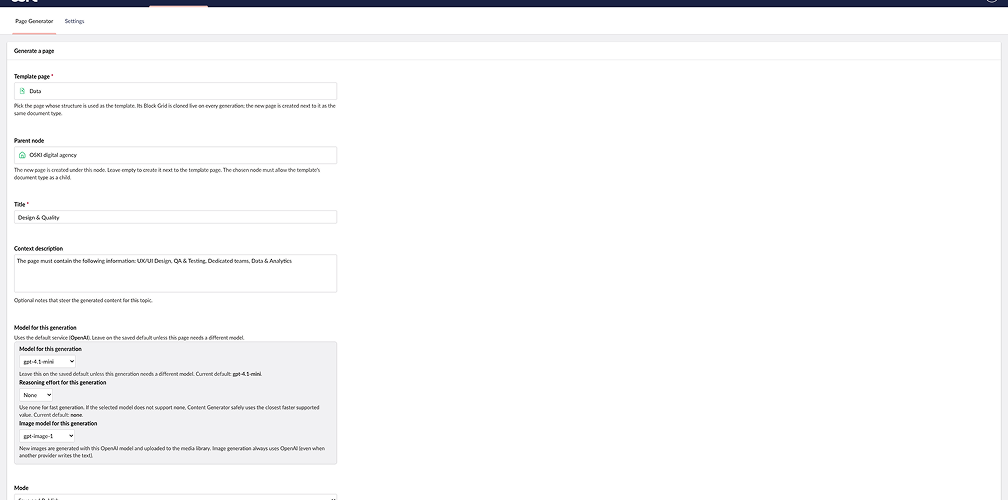Viewport: 1008px width, 500px height.
Task: Click inside the Context description textarea
Action: [x=176, y=273]
